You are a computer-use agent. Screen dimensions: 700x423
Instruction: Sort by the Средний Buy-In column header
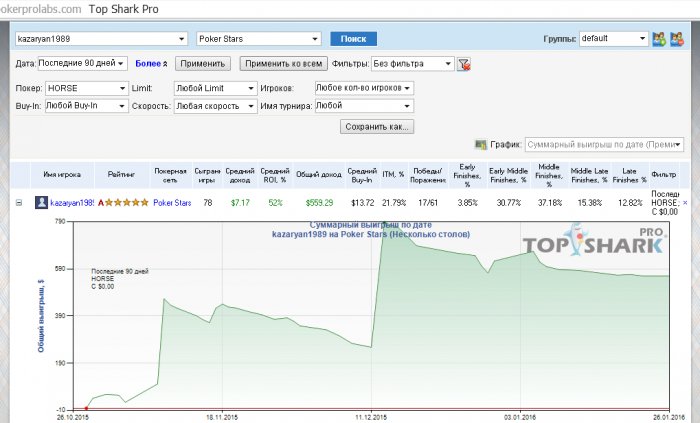coord(362,175)
